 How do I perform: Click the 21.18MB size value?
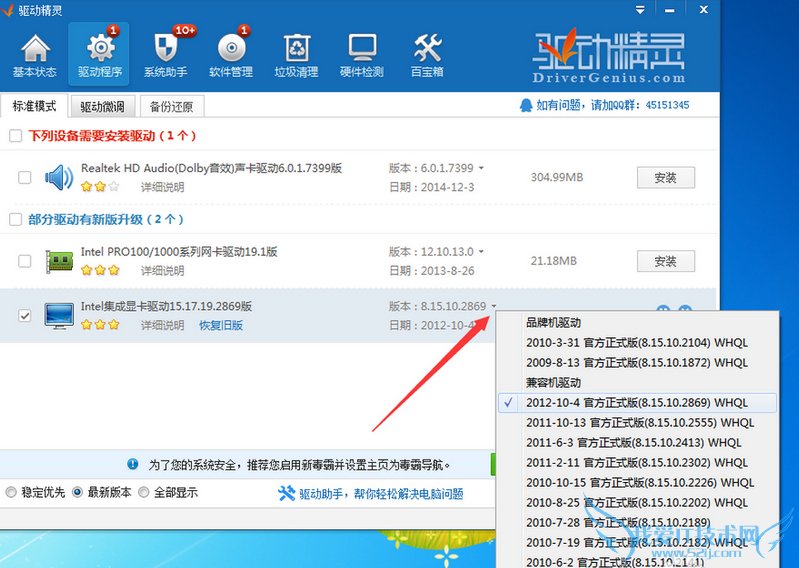(553, 261)
